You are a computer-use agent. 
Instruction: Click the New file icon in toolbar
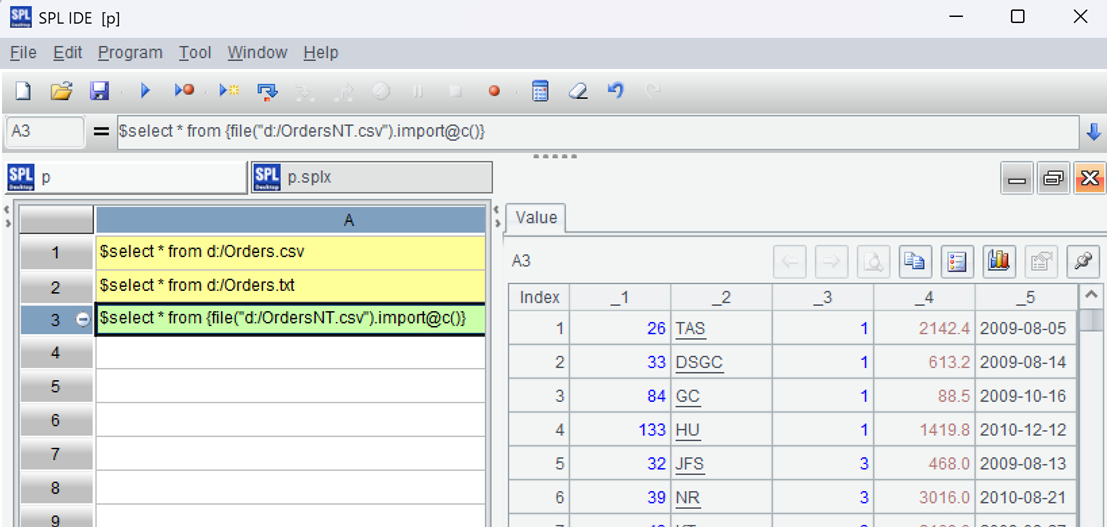[x=23, y=91]
